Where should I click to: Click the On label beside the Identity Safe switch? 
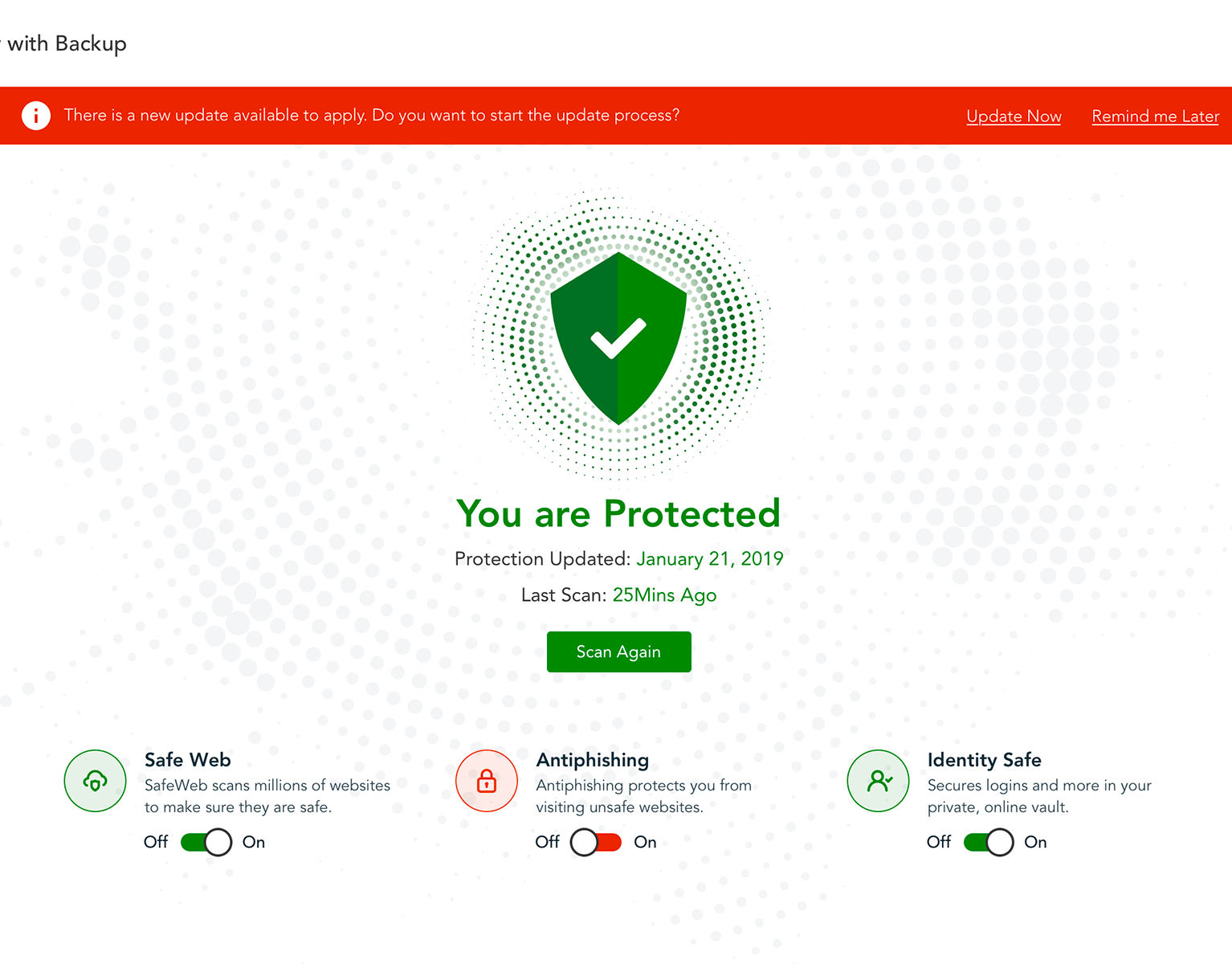pyautogui.click(x=1035, y=842)
